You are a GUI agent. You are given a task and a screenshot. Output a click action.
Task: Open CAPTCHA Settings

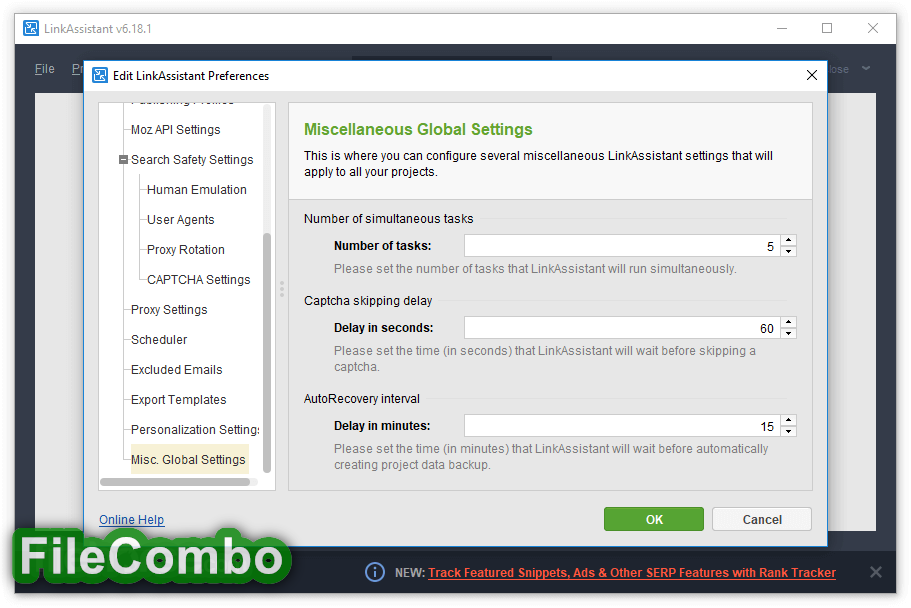click(198, 280)
